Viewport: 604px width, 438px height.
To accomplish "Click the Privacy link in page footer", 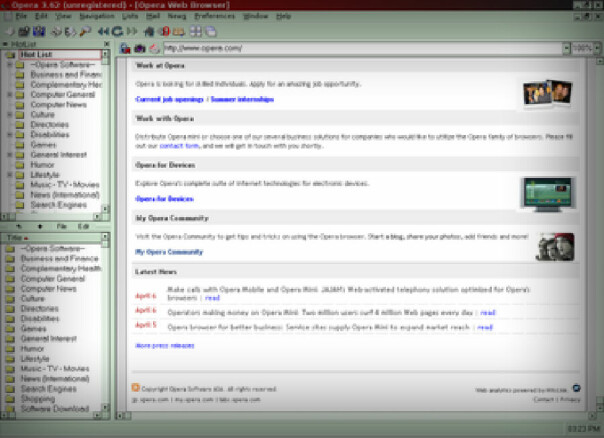I will click(570, 399).
